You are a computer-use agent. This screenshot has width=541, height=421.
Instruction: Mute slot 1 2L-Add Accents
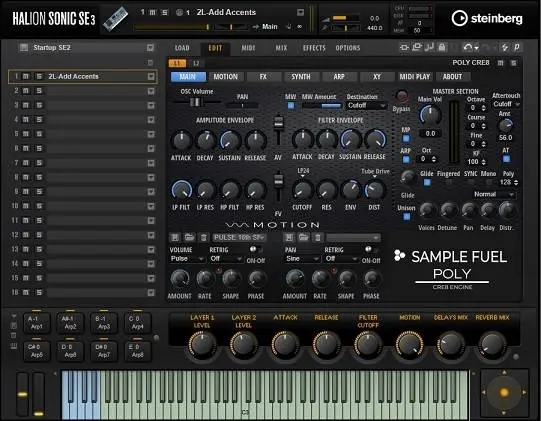pos(26,76)
